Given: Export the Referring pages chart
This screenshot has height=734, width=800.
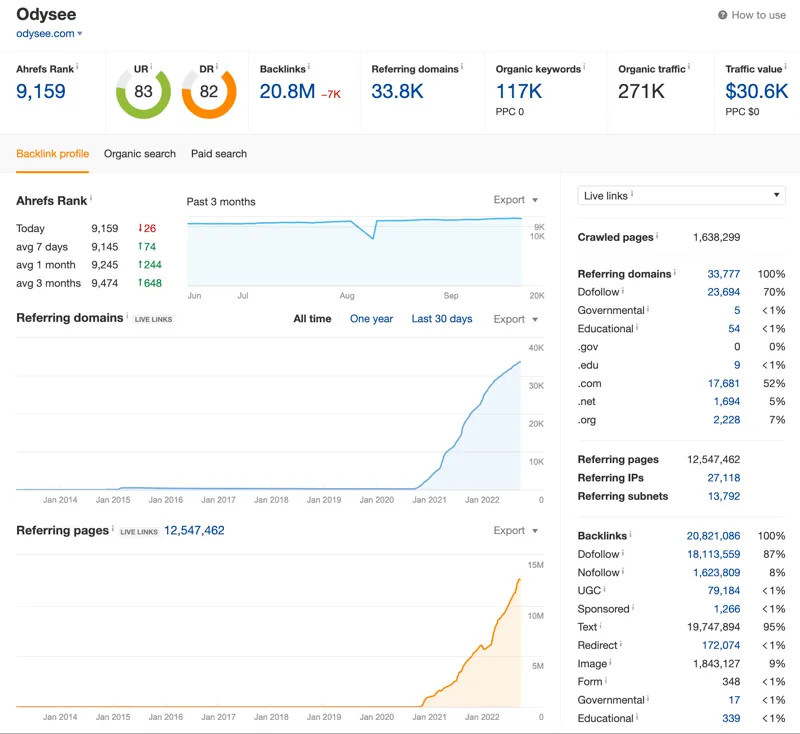Looking at the screenshot, I should (515, 530).
